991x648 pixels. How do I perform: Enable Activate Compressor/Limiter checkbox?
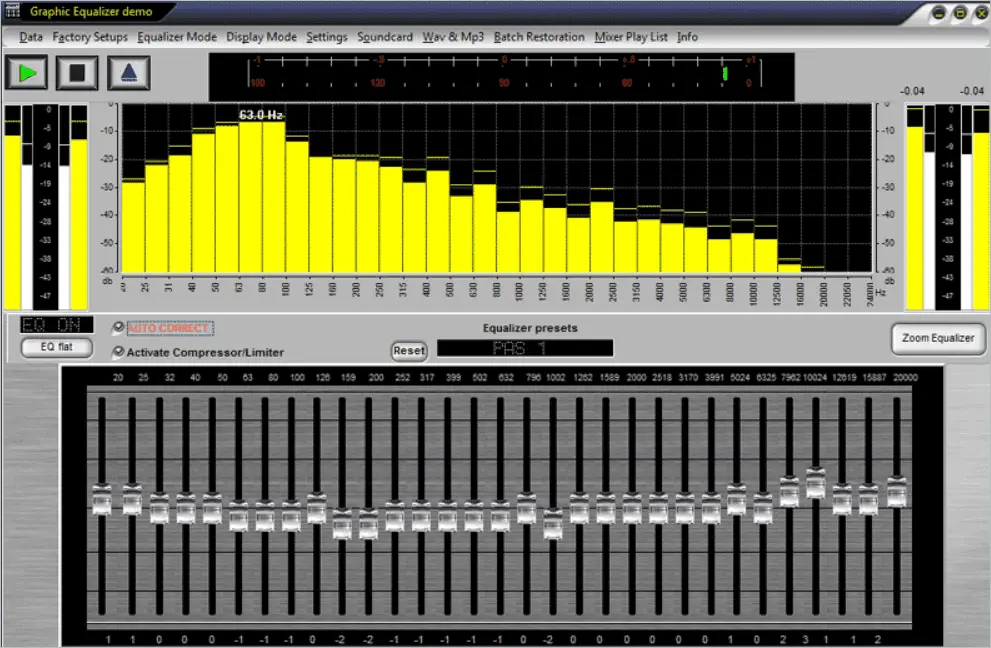118,352
